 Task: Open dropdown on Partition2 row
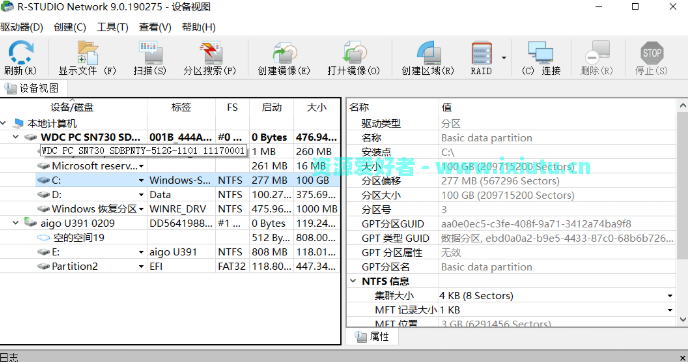click(x=141, y=266)
